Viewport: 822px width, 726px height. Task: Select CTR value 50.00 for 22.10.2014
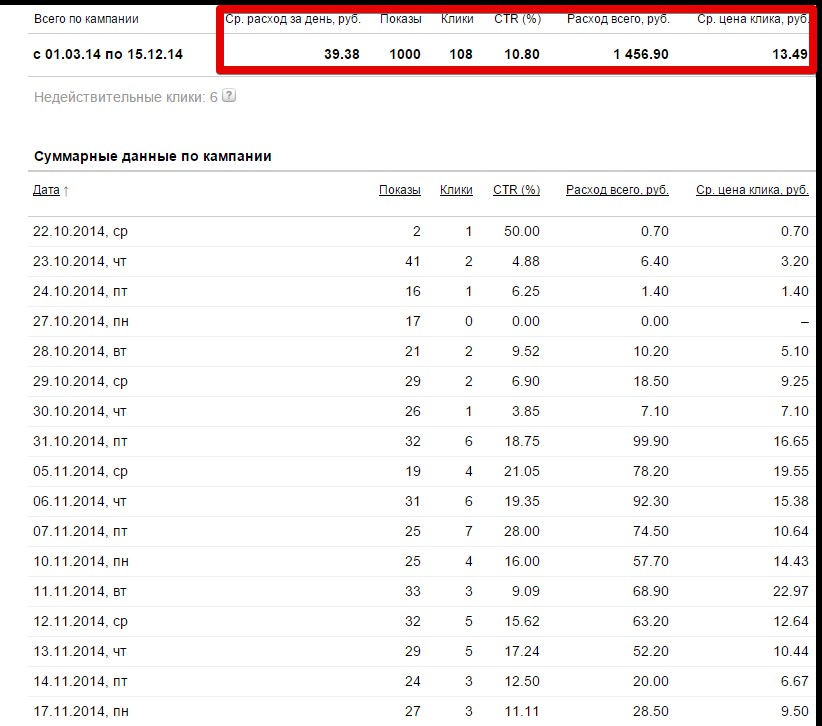pos(522,231)
